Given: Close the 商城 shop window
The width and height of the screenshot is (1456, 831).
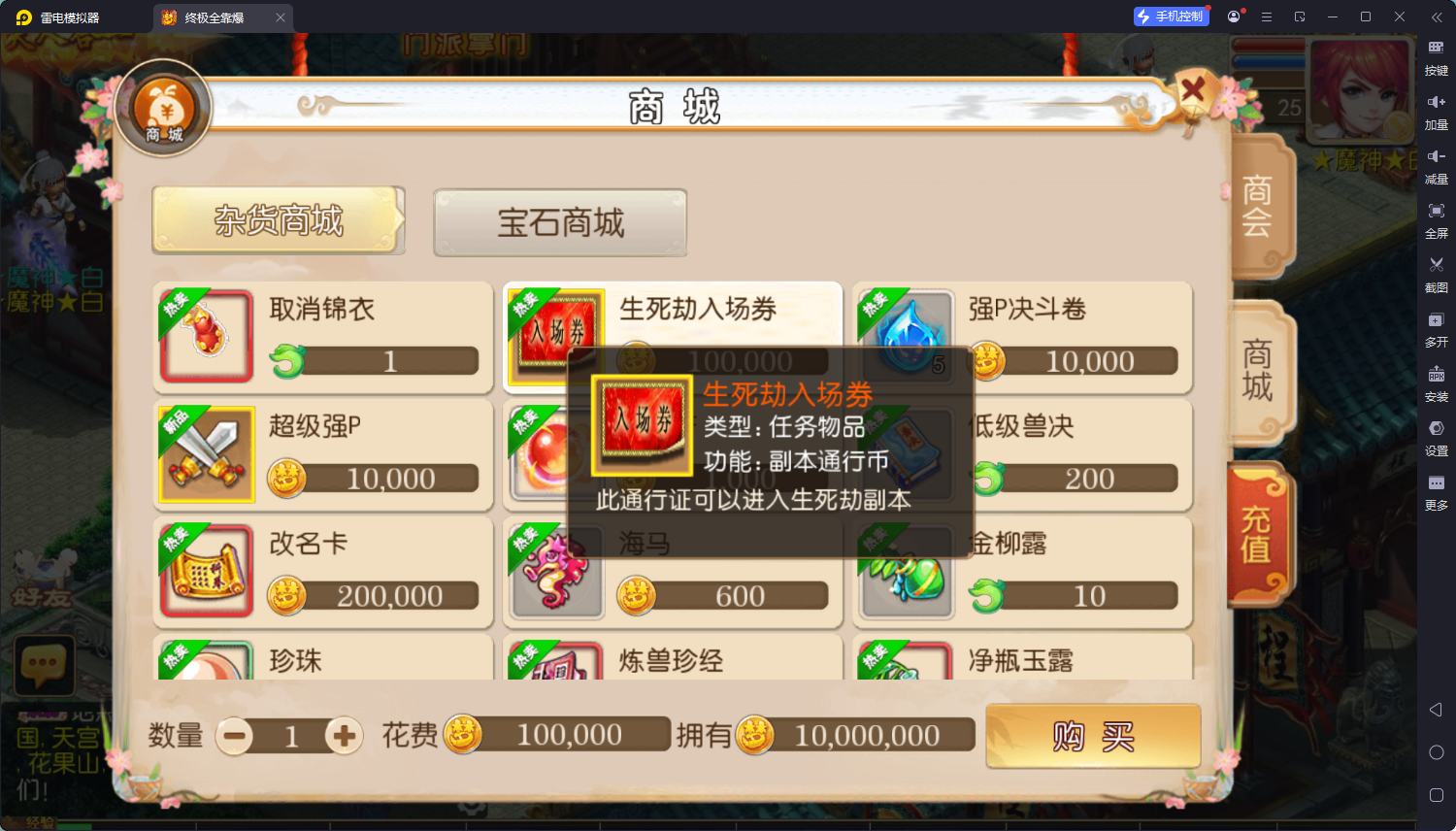Looking at the screenshot, I should (x=1193, y=91).
